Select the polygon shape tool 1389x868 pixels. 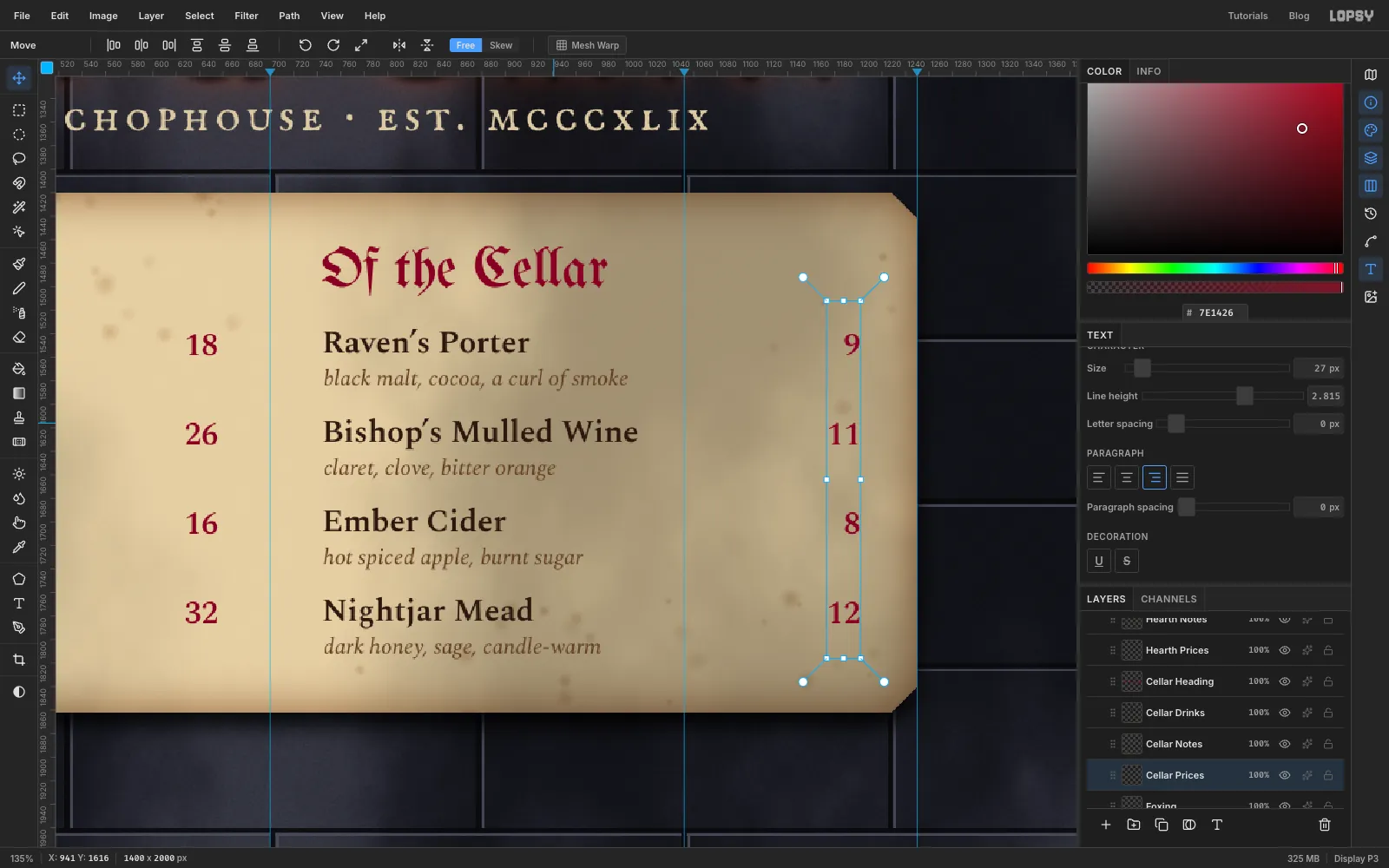[19, 579]
